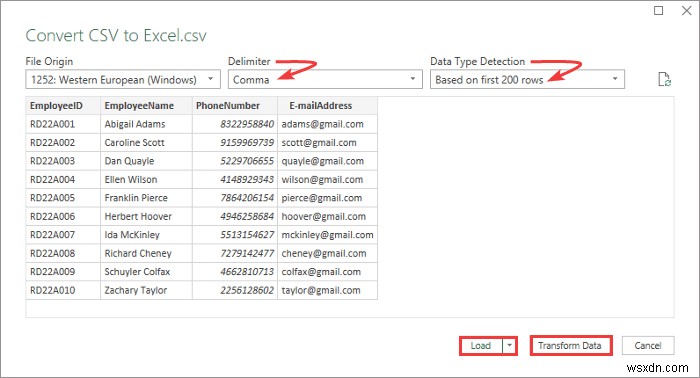This screenshot has width=700, height=378.
Task: Click email quayle@gmail.com
Action: tap(322, 161)
